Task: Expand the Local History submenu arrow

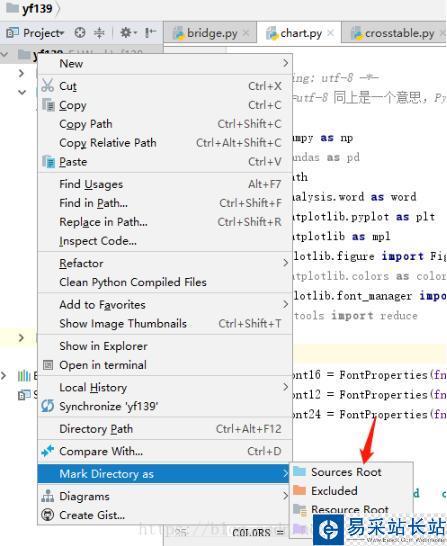Action: (285, 387)
